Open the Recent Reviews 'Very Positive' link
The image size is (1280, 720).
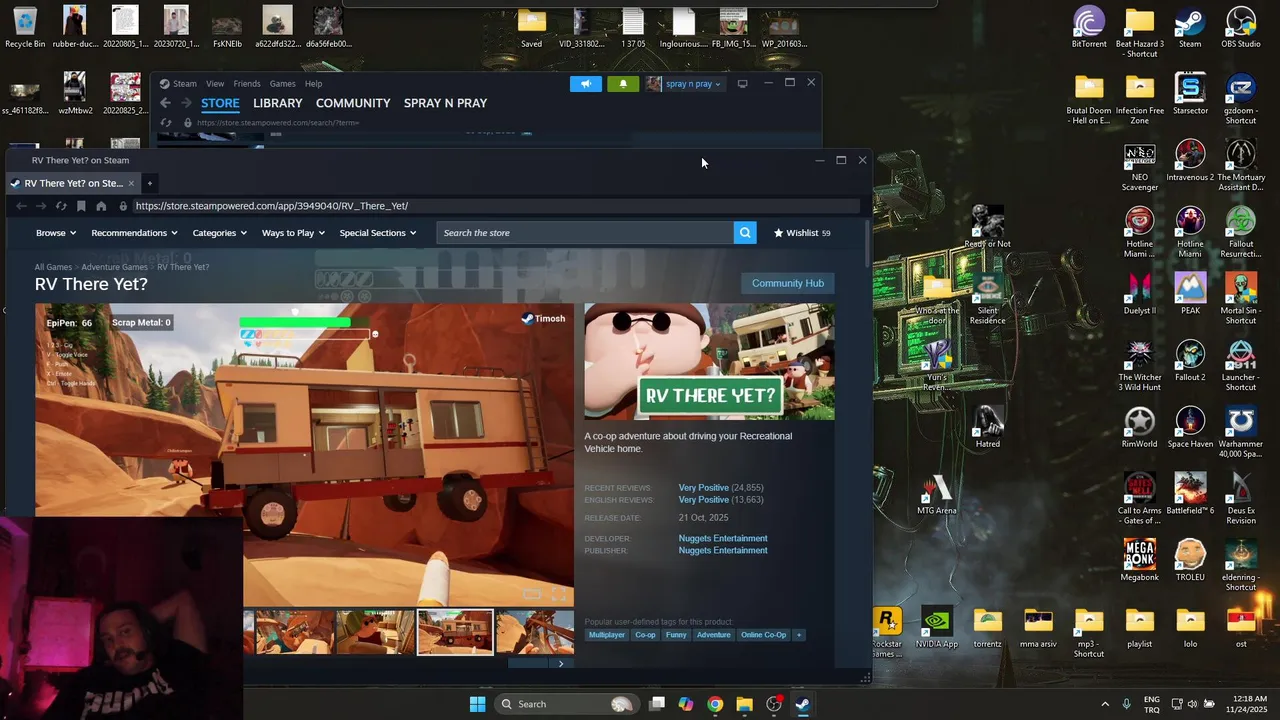pyautogui.click(x=704, y=488)
